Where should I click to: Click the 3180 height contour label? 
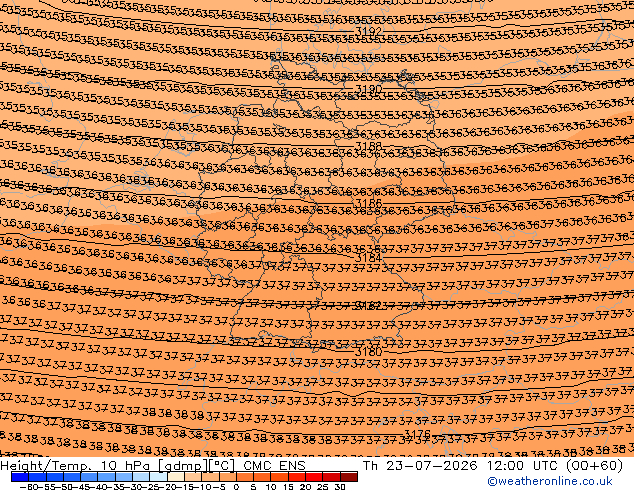pos(368,352)
